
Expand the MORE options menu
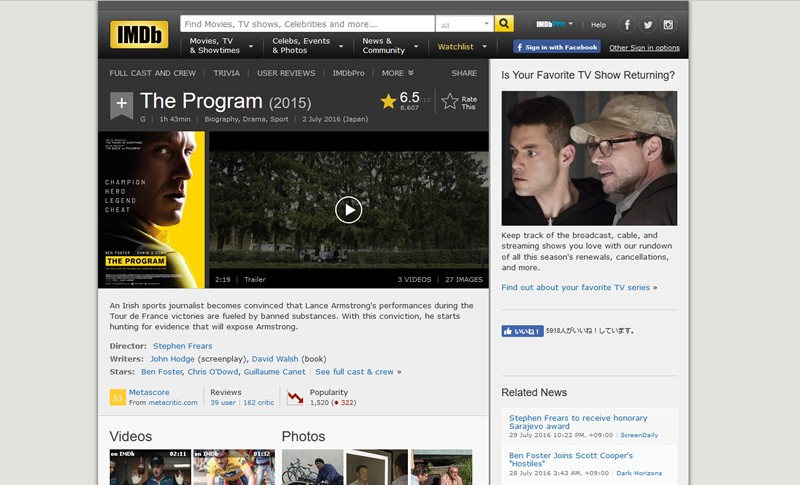(x=397, y=73)
